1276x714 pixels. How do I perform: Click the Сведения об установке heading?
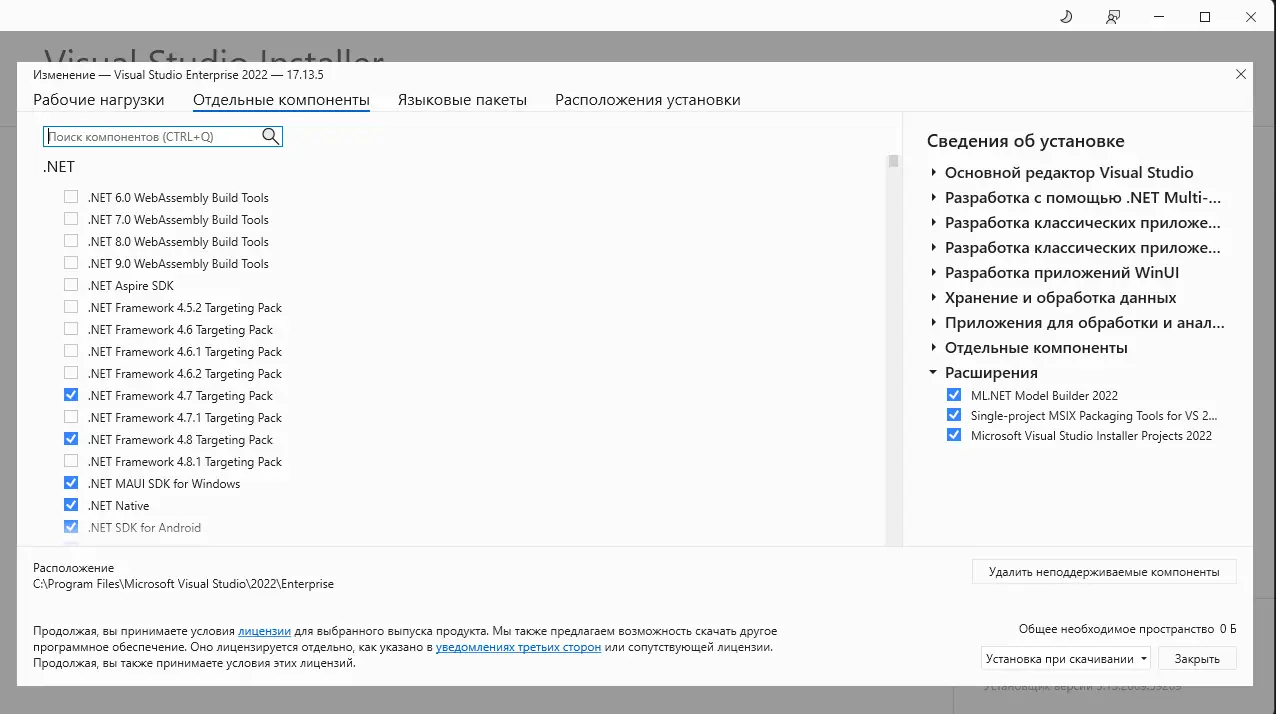[1025, 141]
